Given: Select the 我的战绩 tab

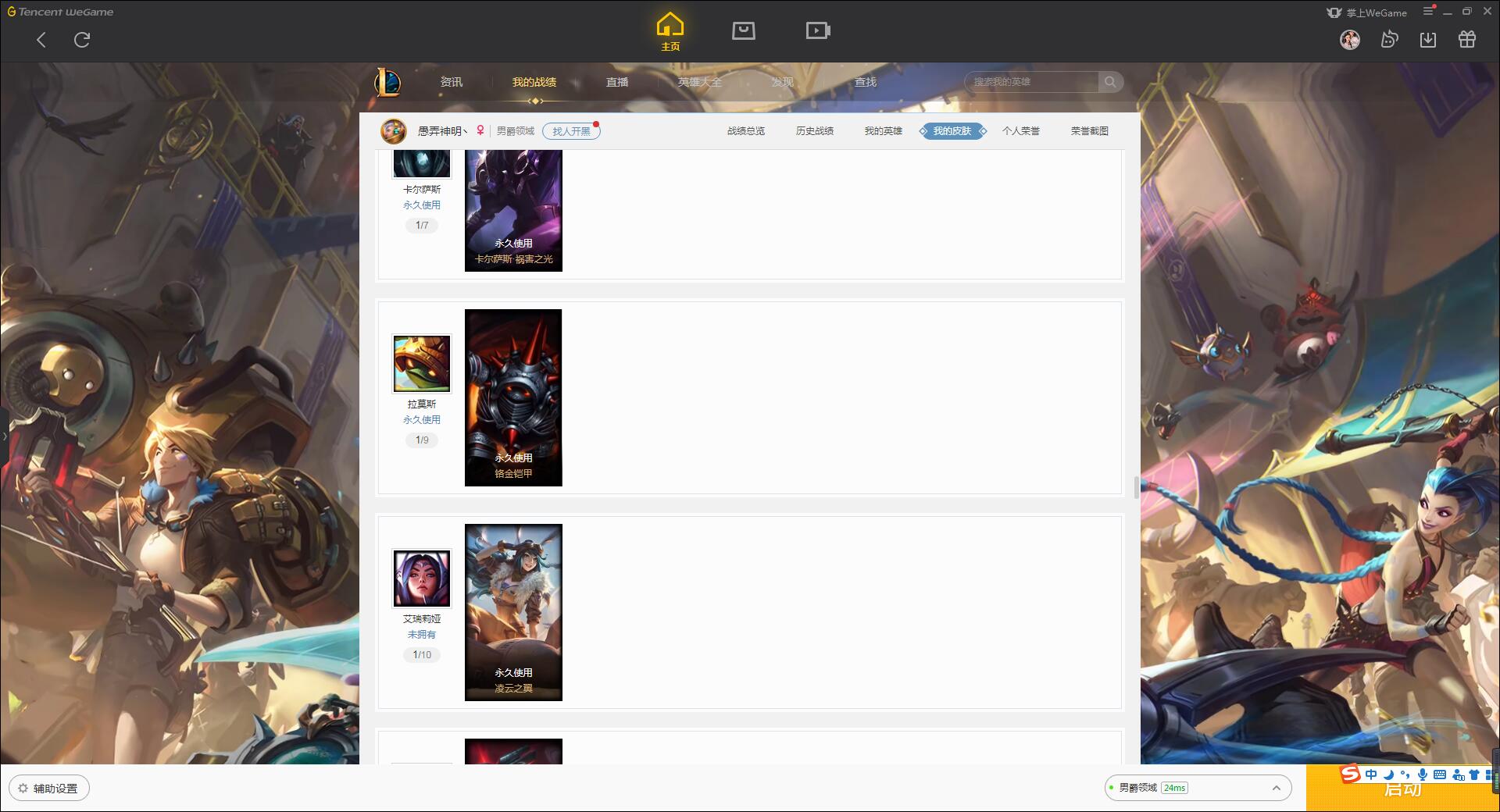Looking at the screenshot, I should (x=534, y=82).
